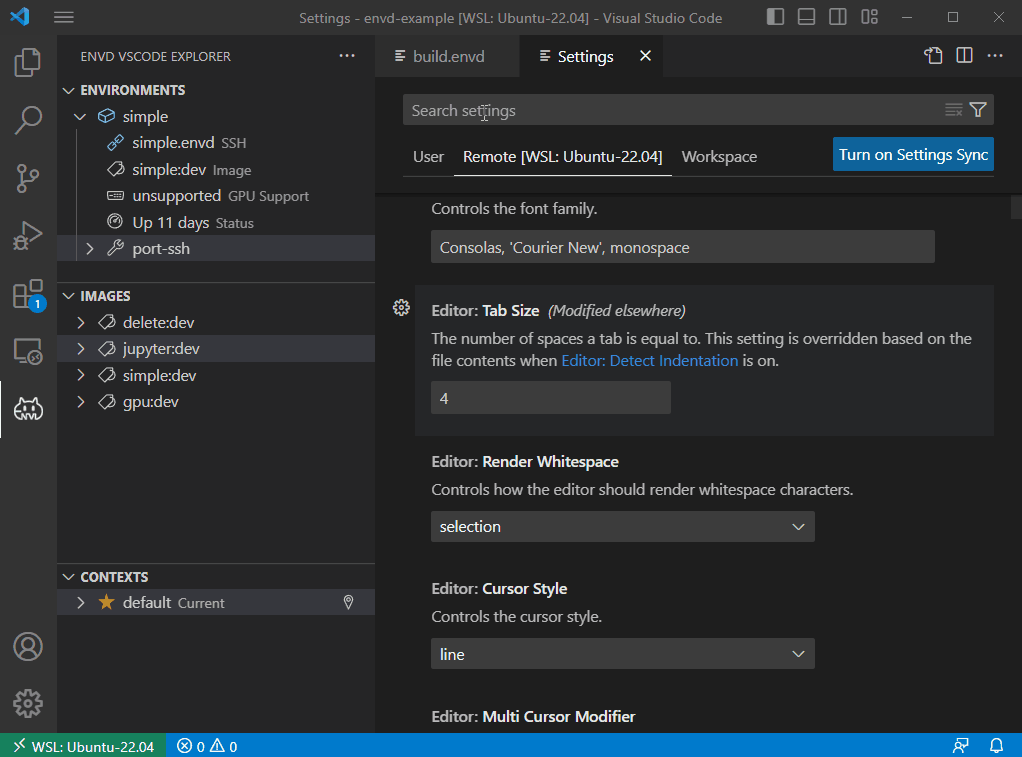Image resolution: width=1022 pixels, height=757 pixels.
Task: Select Remote [WSL: Ubuntu-22.04] settings scope
Action: pos(562,156)
